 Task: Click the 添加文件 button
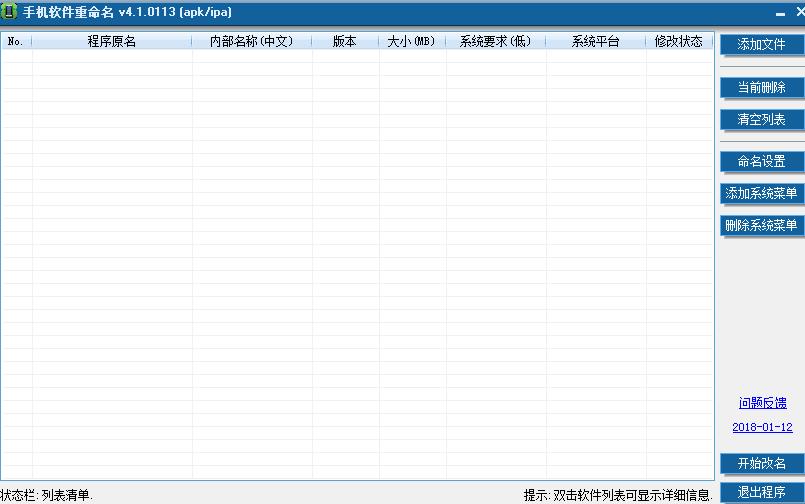point(762,45)
